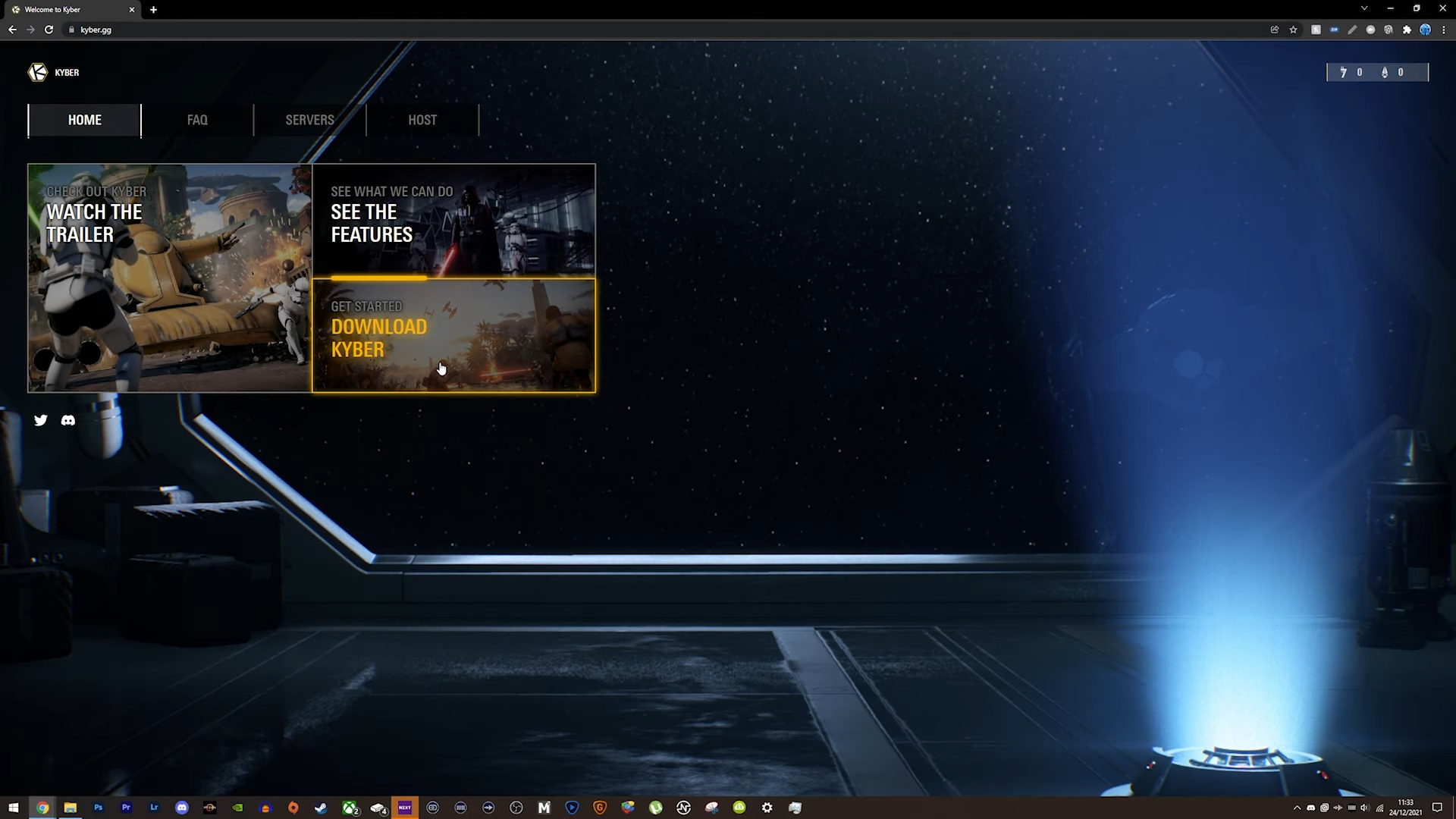Image resolution: width=1456 pixels, height=819 pixels.
Task: Open the Chrome Extensions puzzle icon
Action: [x=1407, y=30]
